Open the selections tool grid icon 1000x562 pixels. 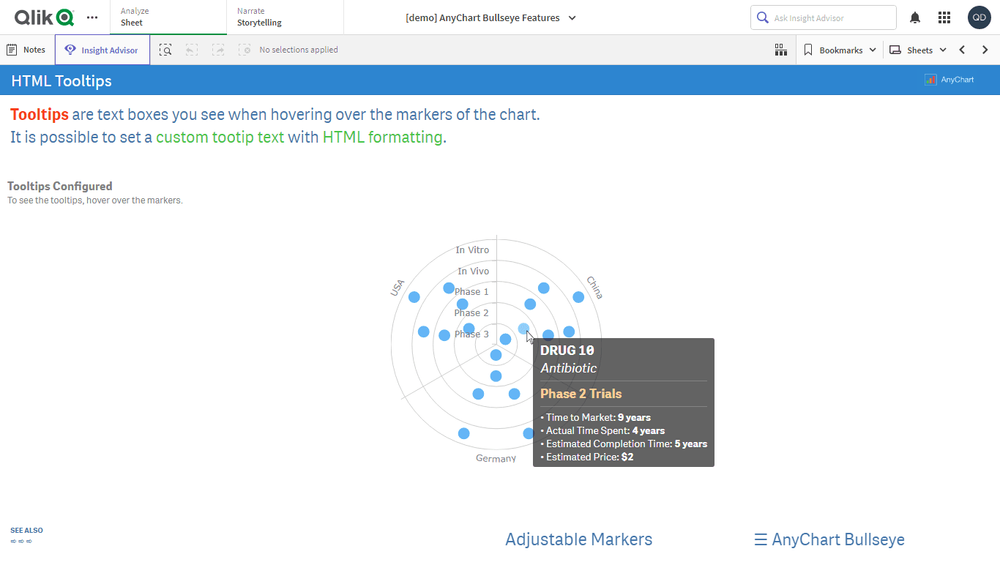click(780, 50)
